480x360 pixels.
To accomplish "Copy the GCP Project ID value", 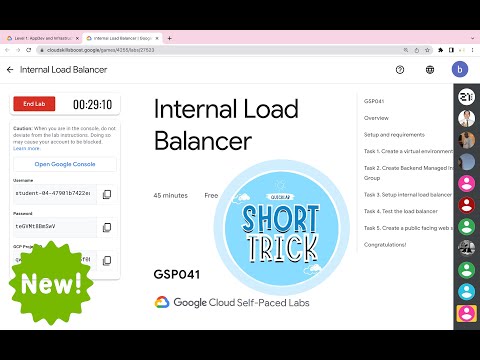I will tap(107, 260).
